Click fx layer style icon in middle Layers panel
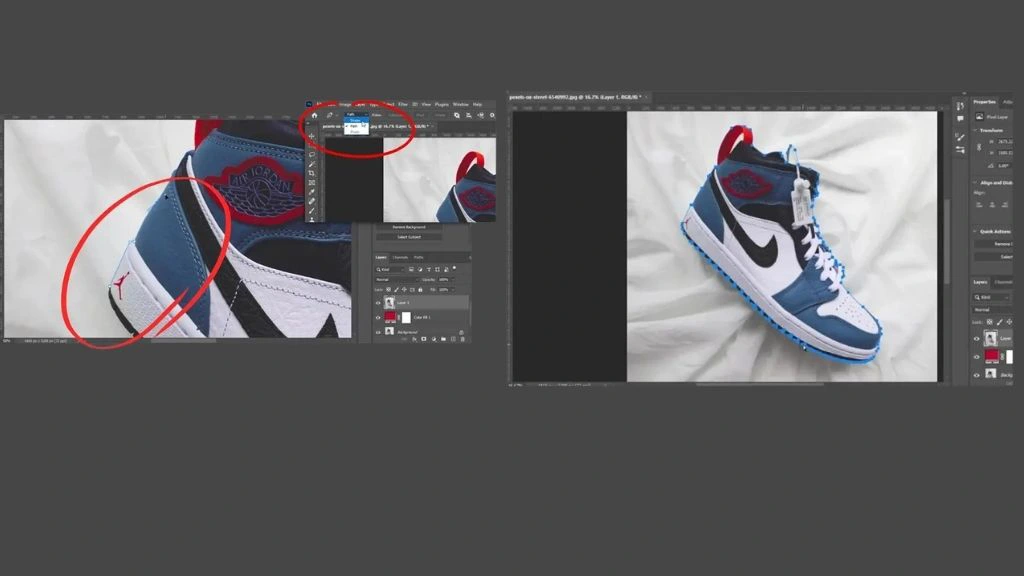Image resolution: width=1024 pixels, height=576 pixels. click(x=414, y=339)
